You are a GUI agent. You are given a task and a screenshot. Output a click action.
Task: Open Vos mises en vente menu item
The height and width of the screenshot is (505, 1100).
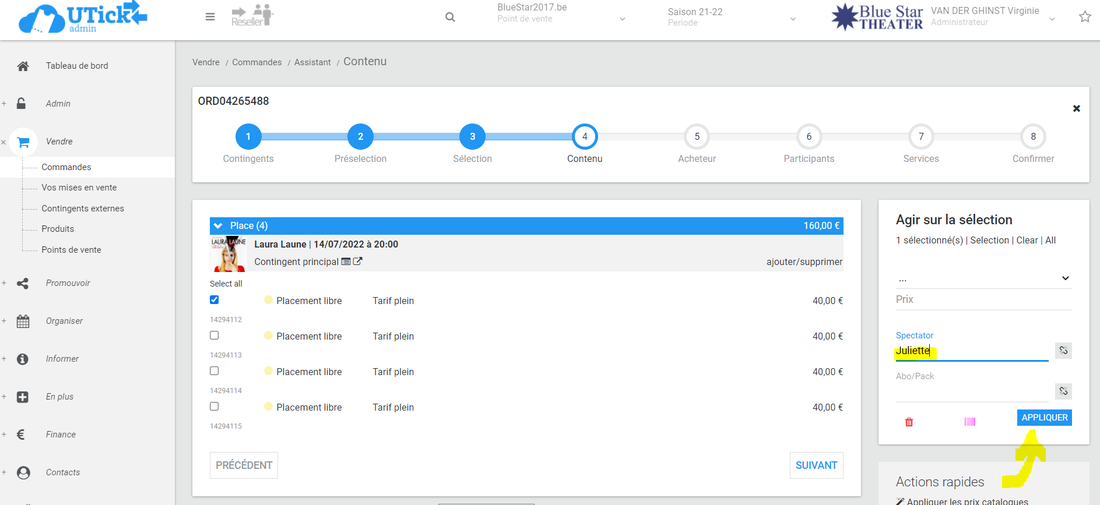(x=79, y=188)
